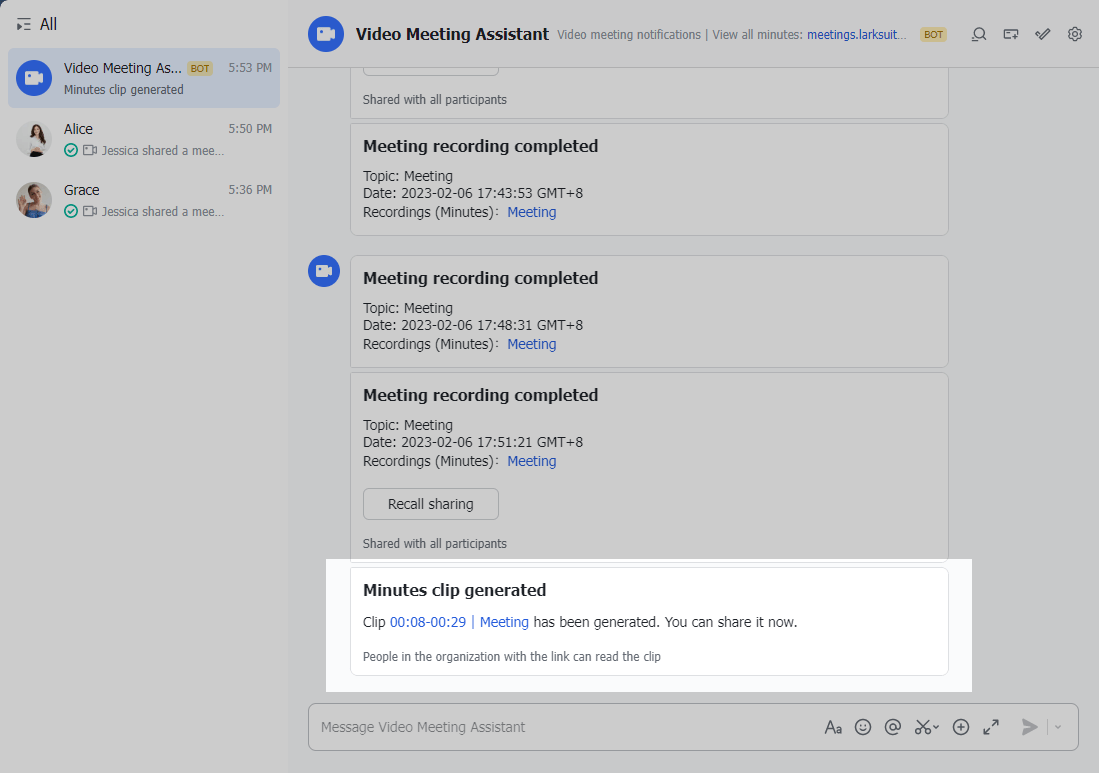
Task: Expand the message editor to full size
Action: 991,727
